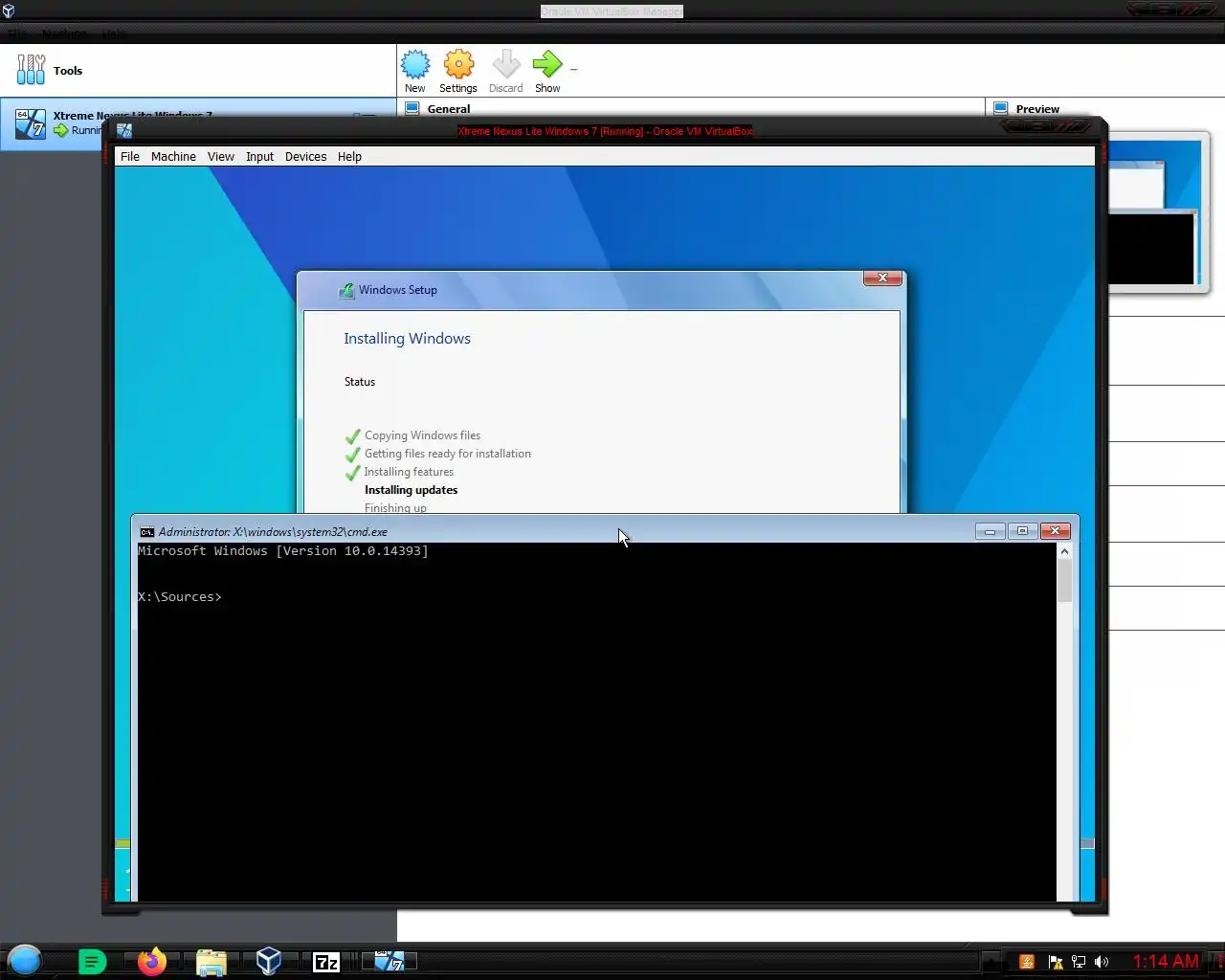
Task: Click the orange tray icon
Action: pyautogui.click(x=1027, y=962)
